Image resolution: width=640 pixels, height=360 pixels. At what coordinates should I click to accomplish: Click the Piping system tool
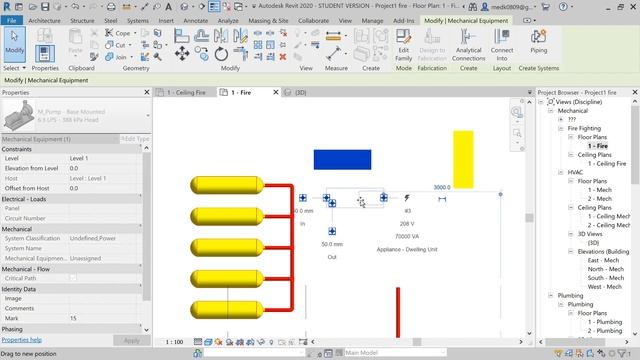[538, 42]
